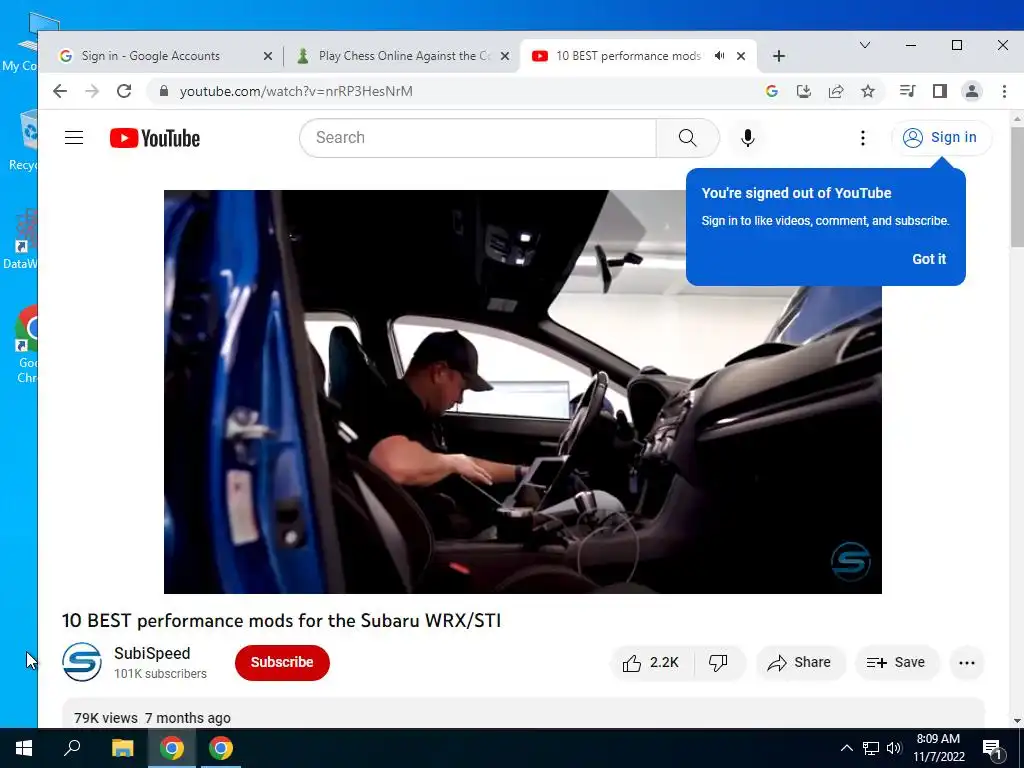The height and width of the screenshot is (768, 1024).
Task: Select the second Chrome taskbar icon
Action: coord(221,748)
